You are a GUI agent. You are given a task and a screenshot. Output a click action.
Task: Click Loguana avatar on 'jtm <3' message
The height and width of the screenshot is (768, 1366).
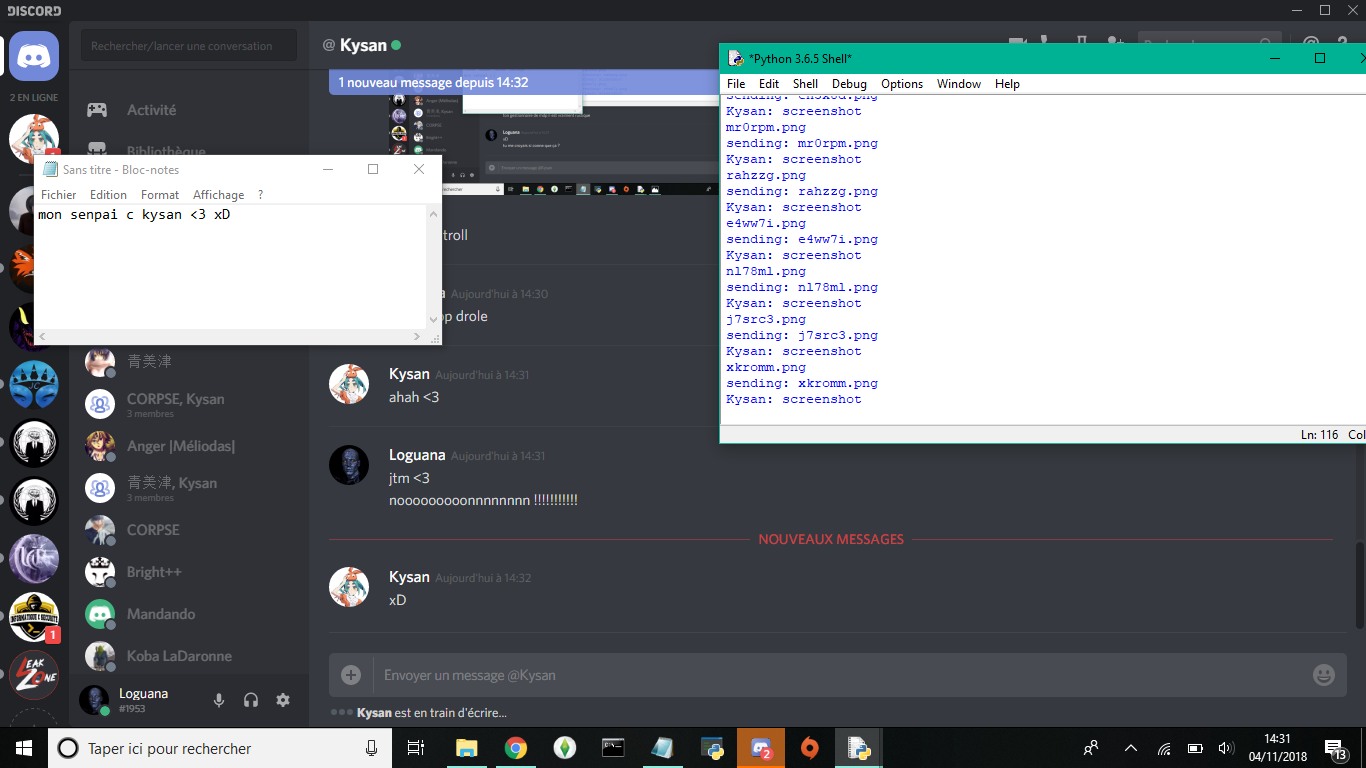tap(349, 465)
